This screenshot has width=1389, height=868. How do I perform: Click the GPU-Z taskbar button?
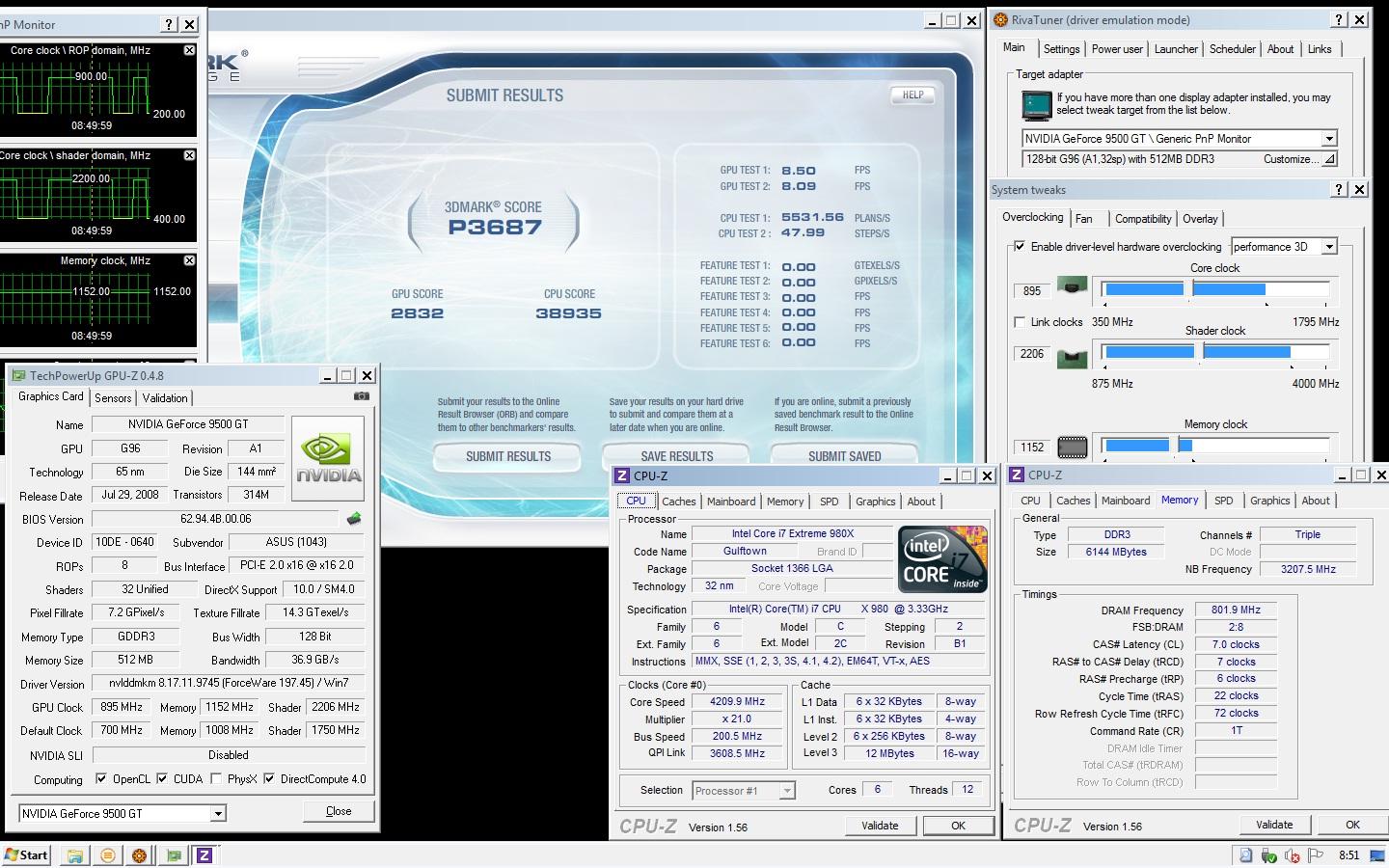pyautogui.click(x=173, y=855)
